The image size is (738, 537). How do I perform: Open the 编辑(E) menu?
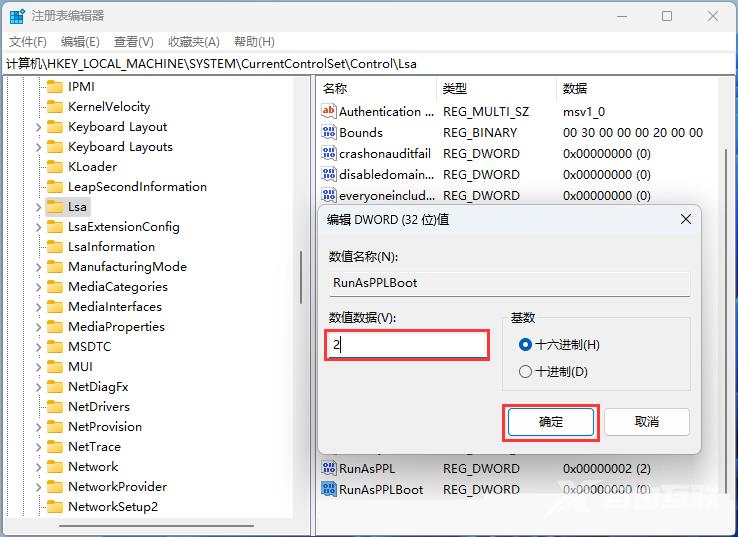pos(80,42)
